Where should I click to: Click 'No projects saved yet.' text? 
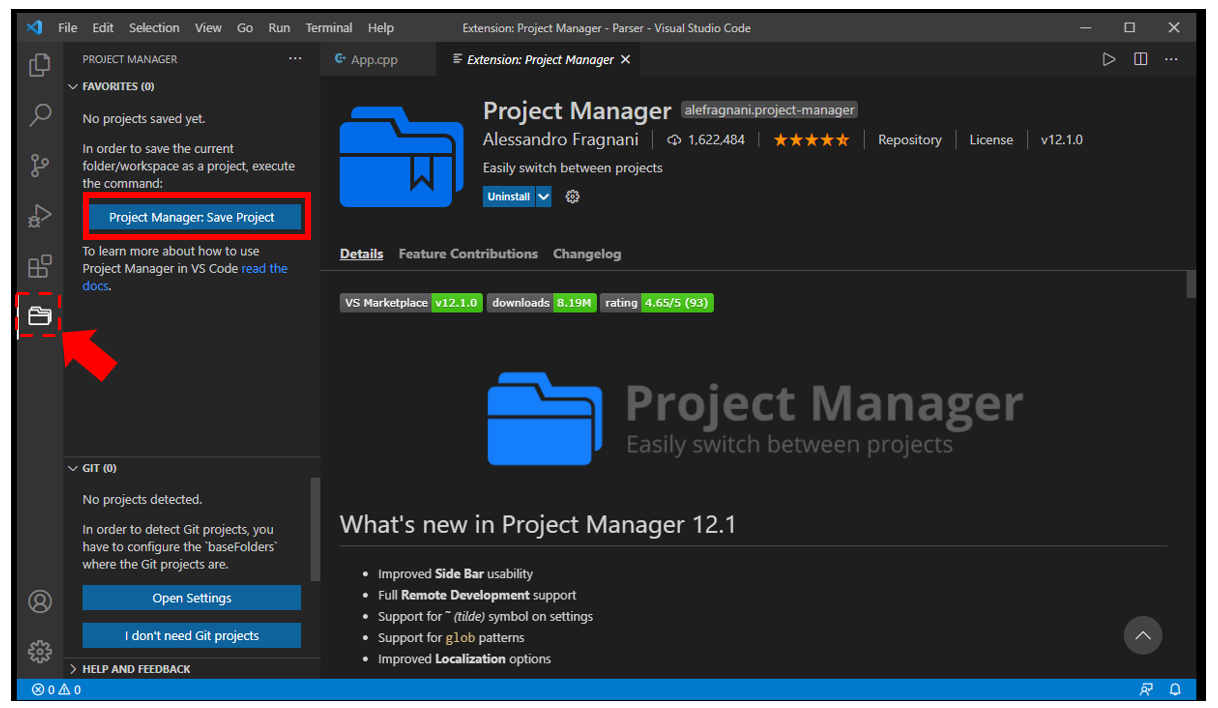tap(144, 119)
